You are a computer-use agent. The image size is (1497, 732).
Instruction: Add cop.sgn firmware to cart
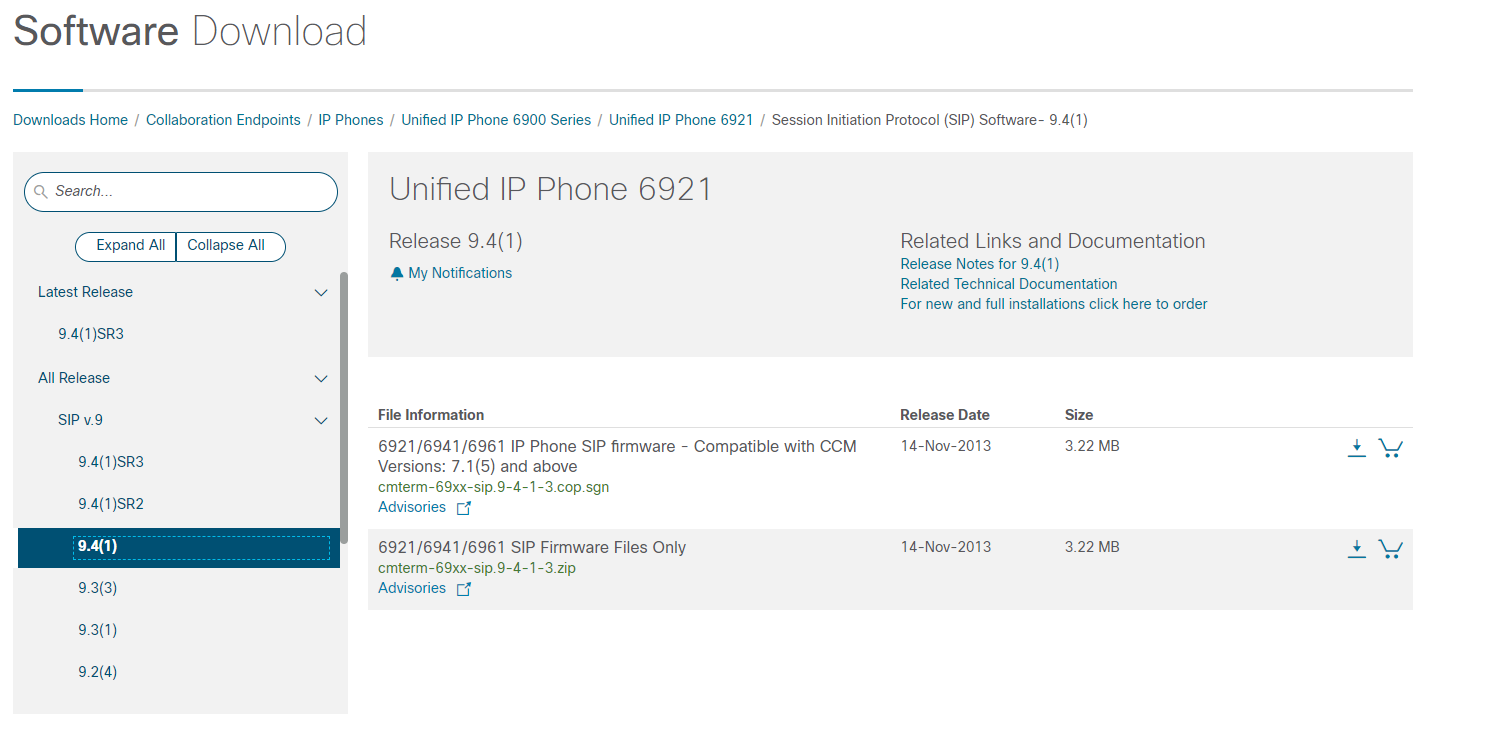pyautogui.click(x=1390, y=447)
